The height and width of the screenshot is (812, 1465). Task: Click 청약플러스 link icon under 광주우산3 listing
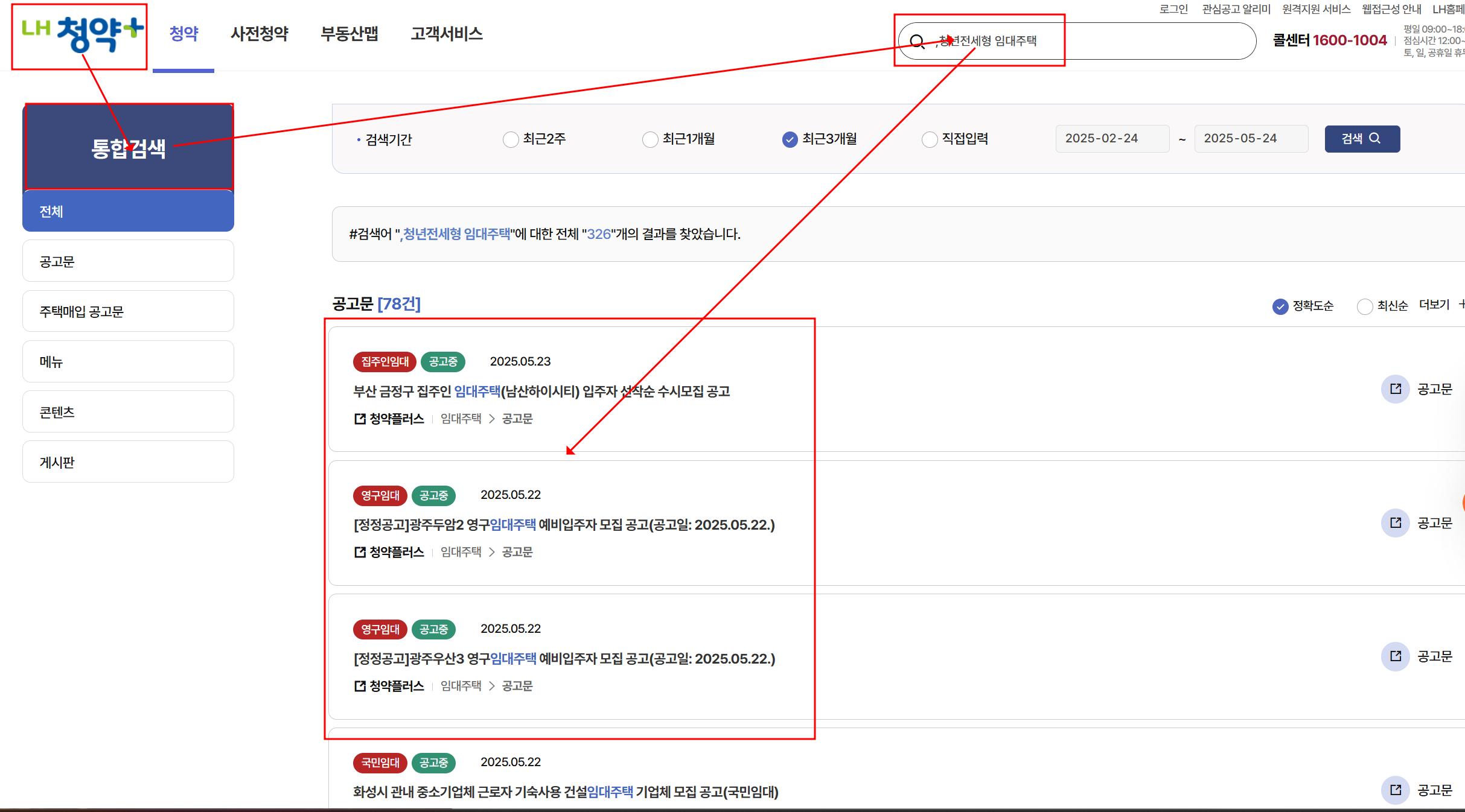(360, 686)
